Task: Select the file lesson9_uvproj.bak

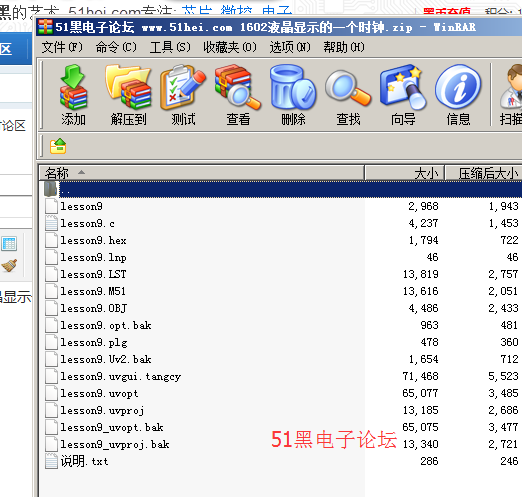Action: [115, 444]
